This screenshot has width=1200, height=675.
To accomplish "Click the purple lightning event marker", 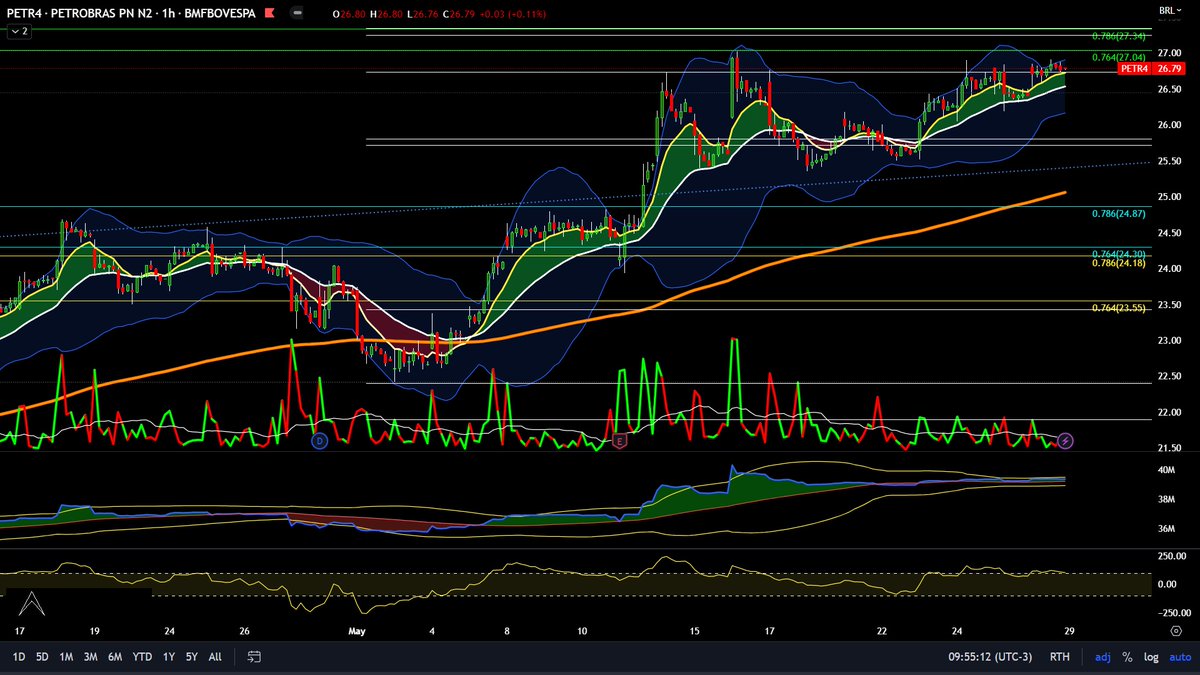I will coord(1066,440).
